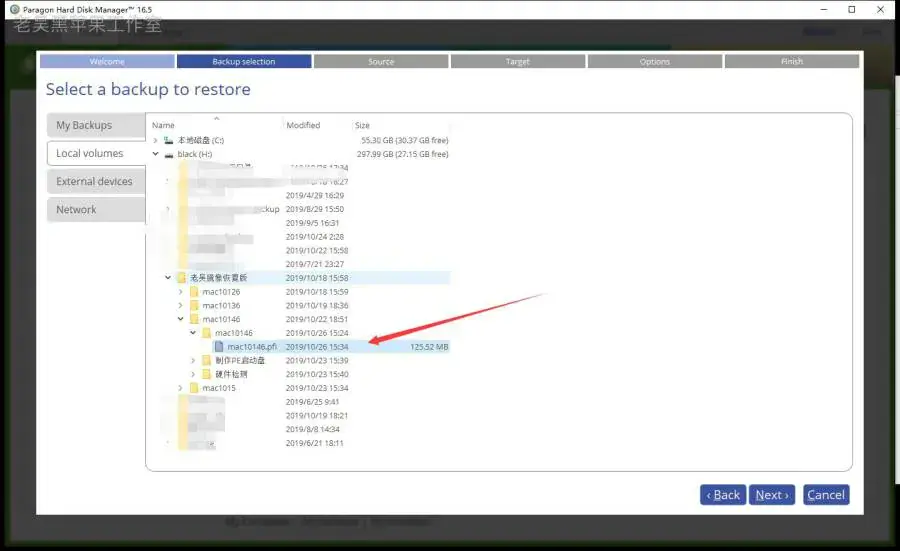
Task: Collapse the black (H:) drive node
Action: [155, 154]
